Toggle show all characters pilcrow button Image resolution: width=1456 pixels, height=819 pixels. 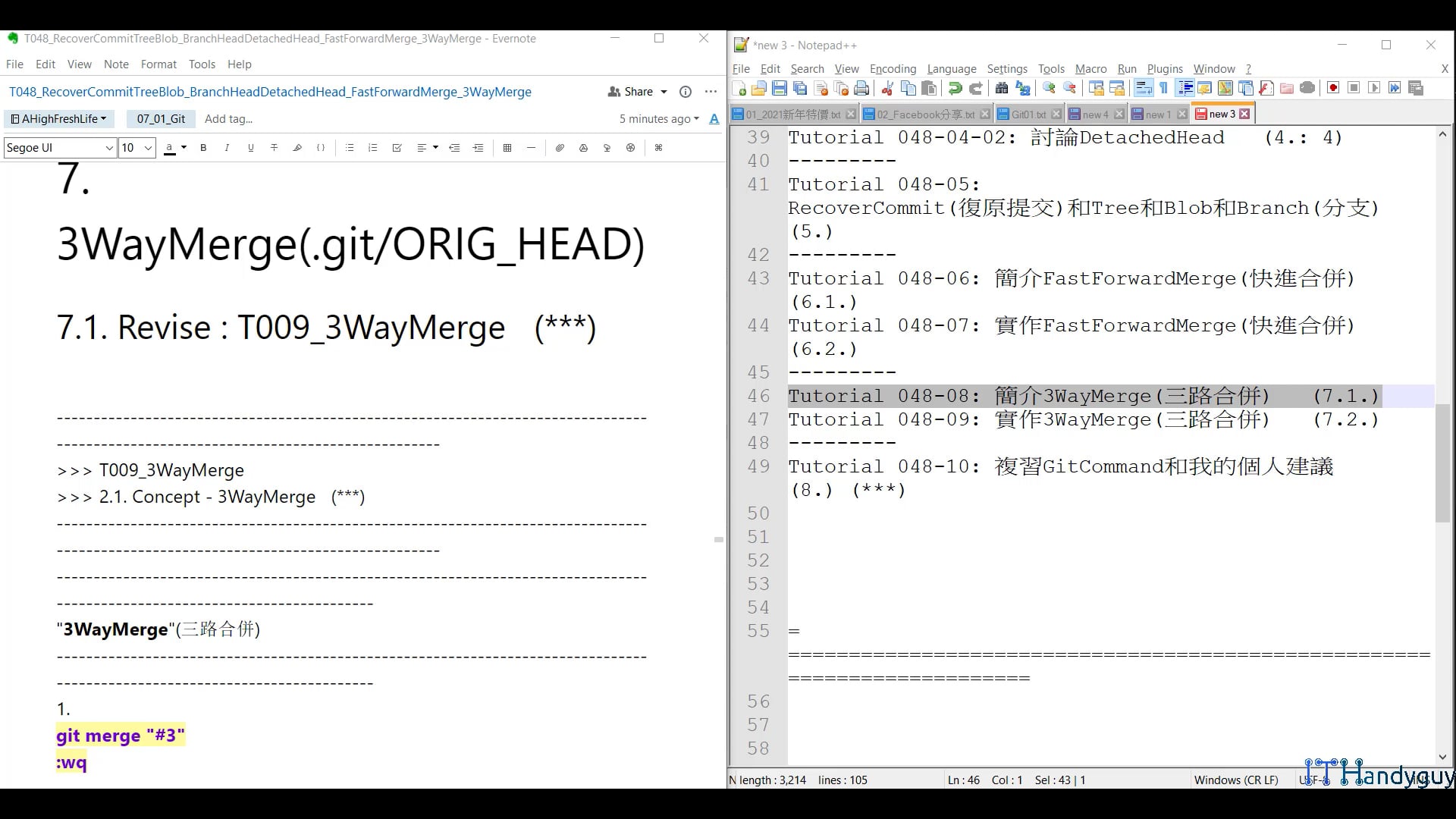click(1164, 89)
